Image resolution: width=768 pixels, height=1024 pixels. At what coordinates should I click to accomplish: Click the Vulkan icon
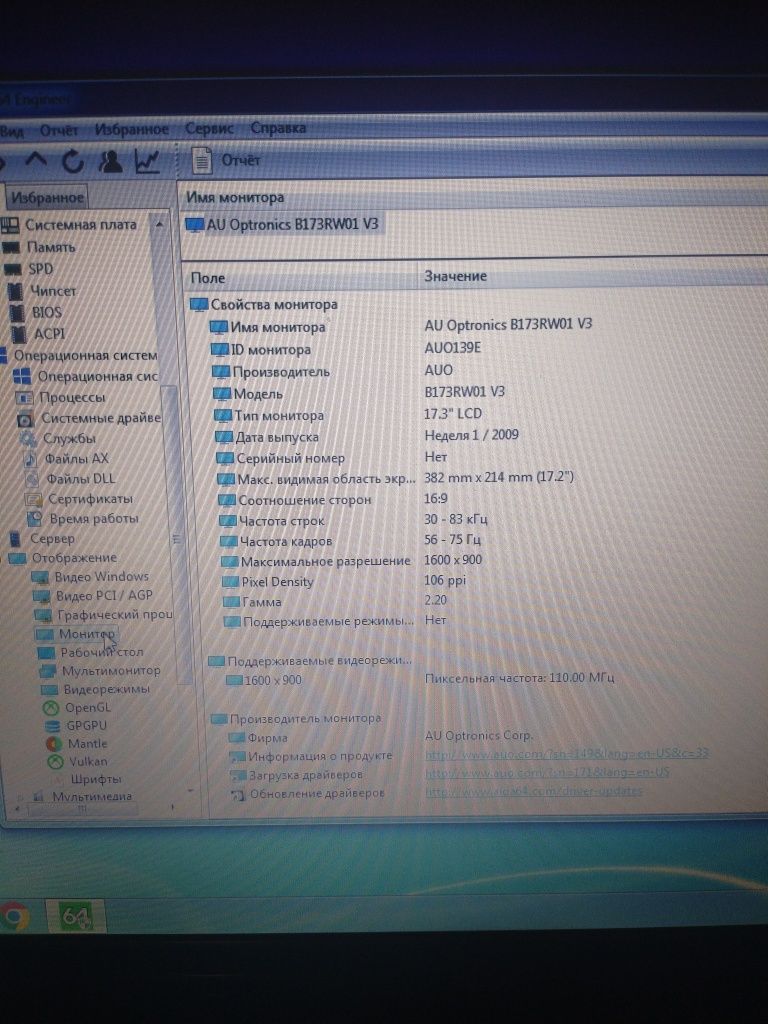[x=56, y=761]
